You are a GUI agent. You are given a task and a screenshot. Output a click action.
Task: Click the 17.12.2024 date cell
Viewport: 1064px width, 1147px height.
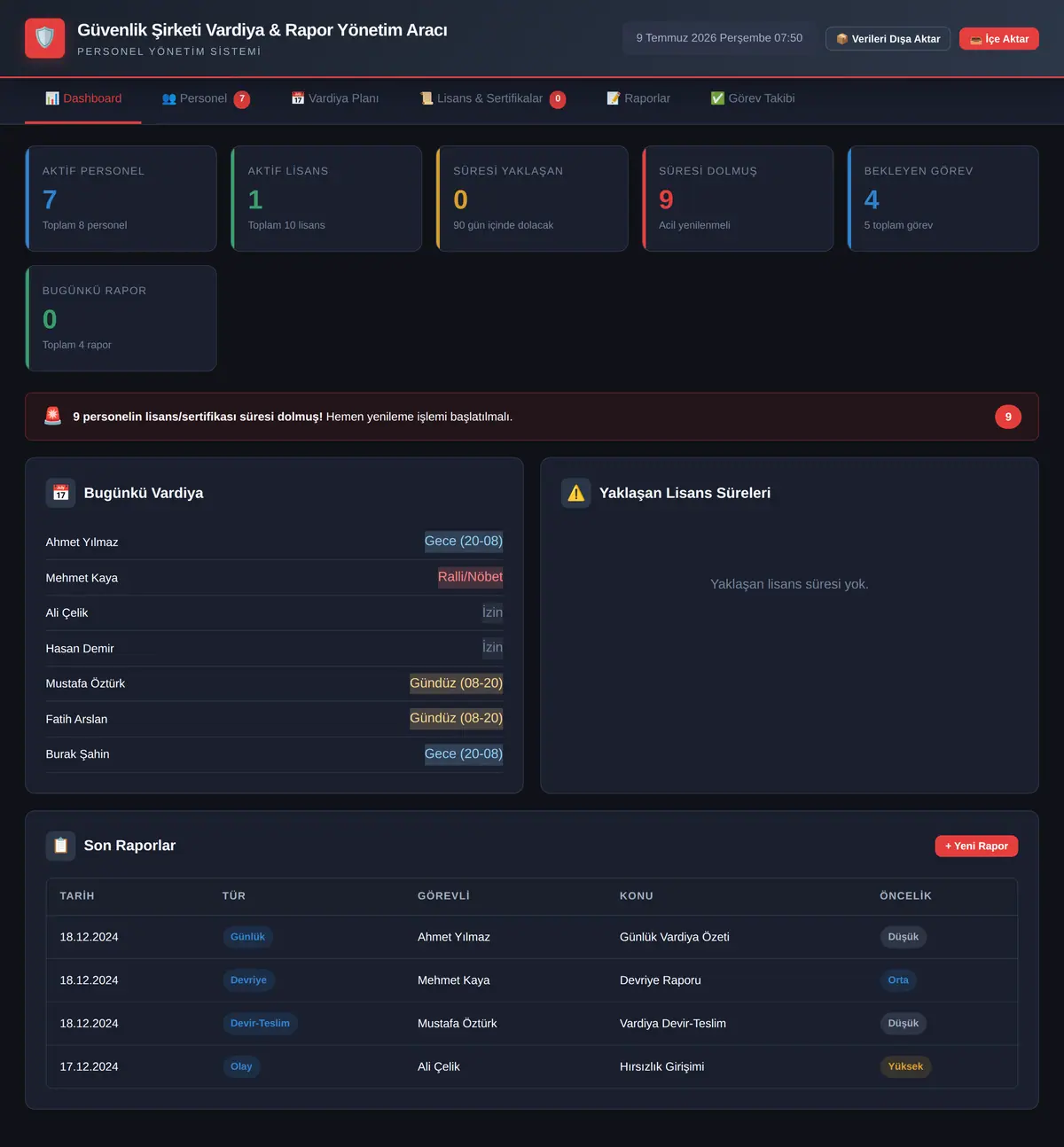(89, 1066)
